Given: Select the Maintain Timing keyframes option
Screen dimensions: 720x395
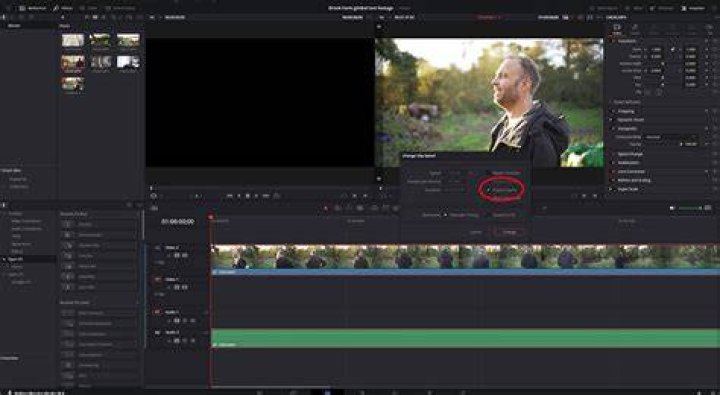Looking at the screenshot, I should (x=445, y=215).
